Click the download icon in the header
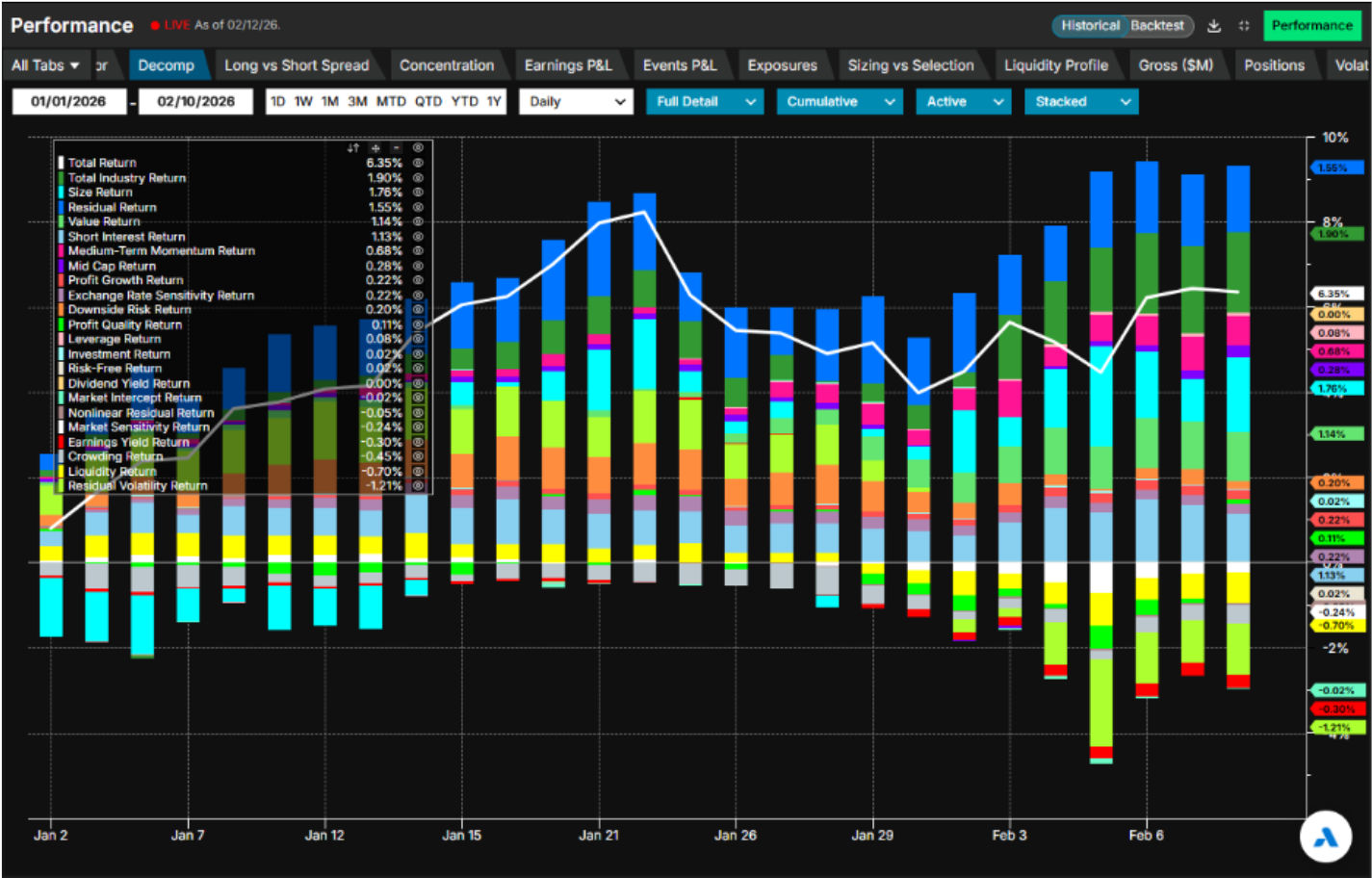Screen dimensions: 1372x878 pos(1214,26)
